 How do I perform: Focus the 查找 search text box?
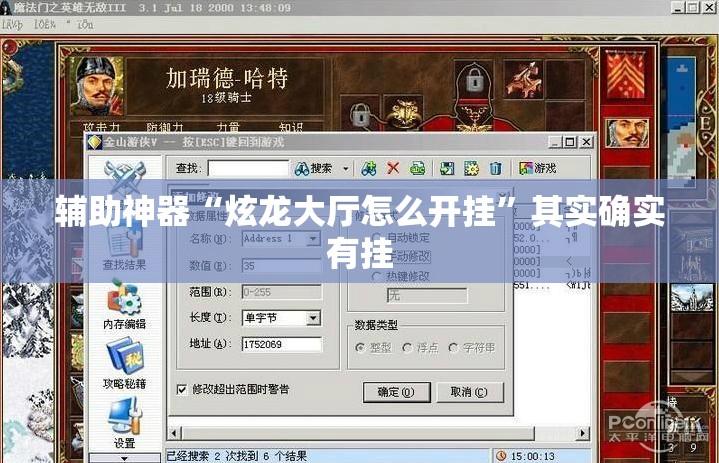pyautogui.click(x=248, y=168)
